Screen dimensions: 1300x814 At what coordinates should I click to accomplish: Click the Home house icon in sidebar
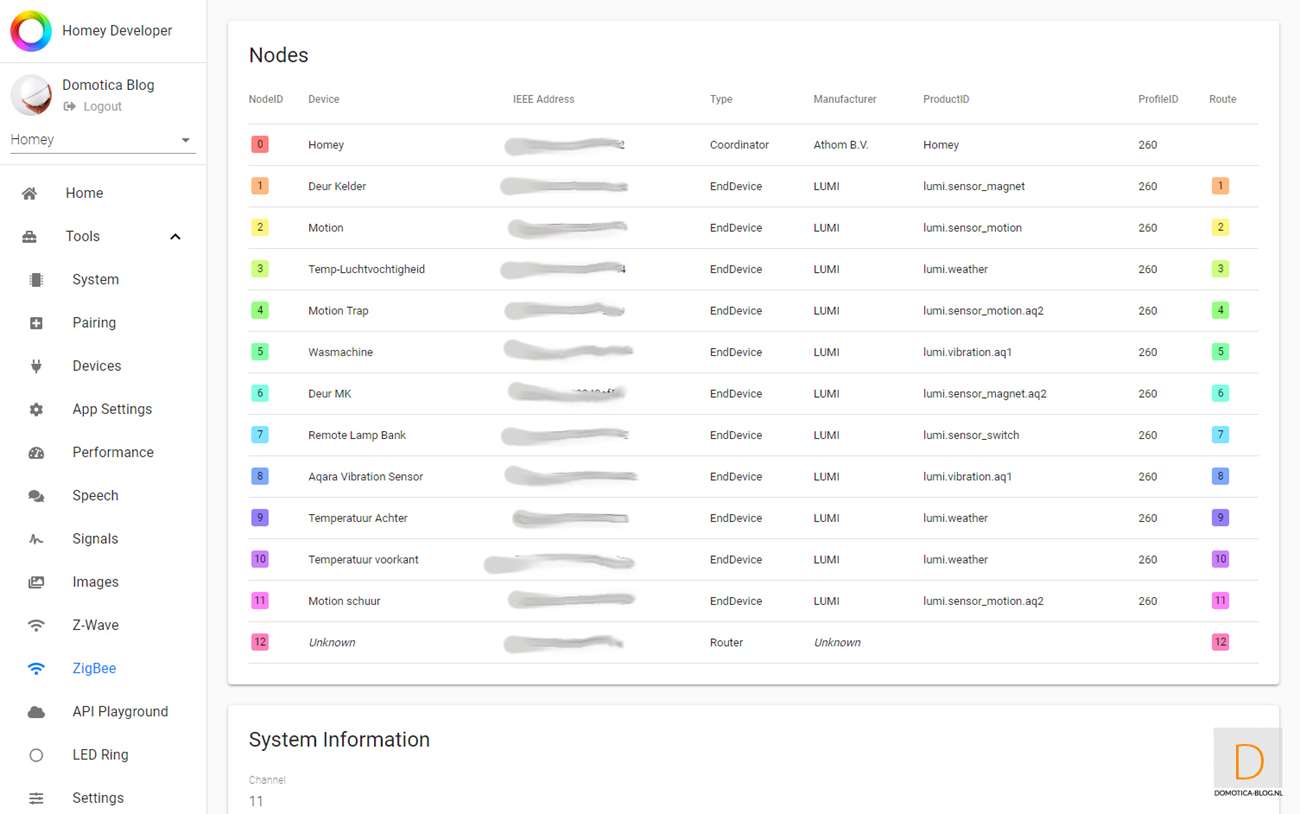point(30,194)
